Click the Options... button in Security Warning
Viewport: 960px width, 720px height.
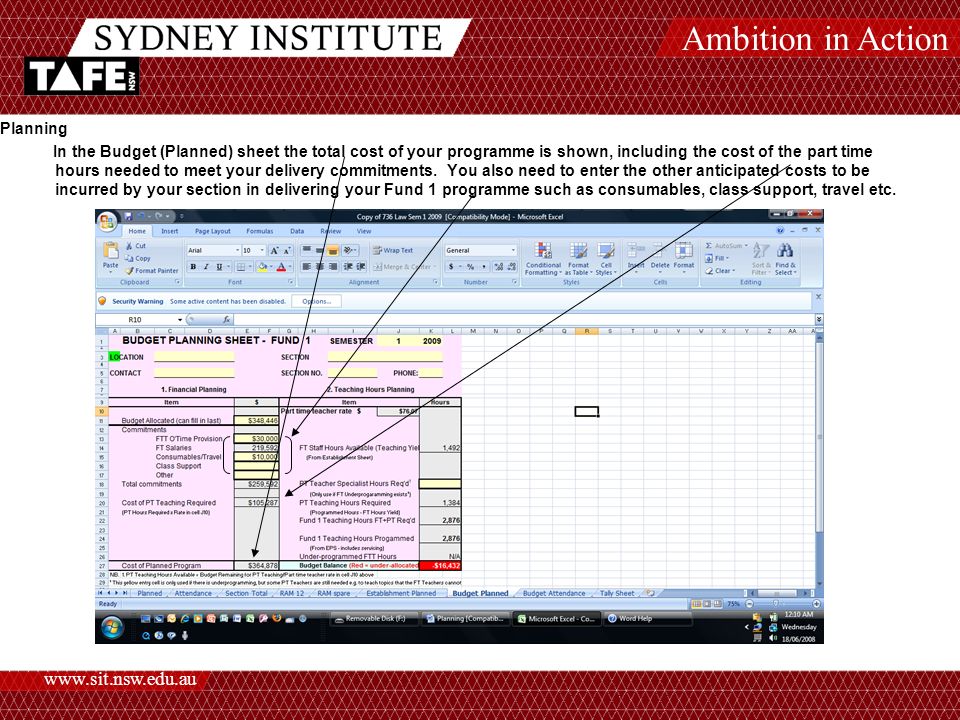click(x=317, y=301)
